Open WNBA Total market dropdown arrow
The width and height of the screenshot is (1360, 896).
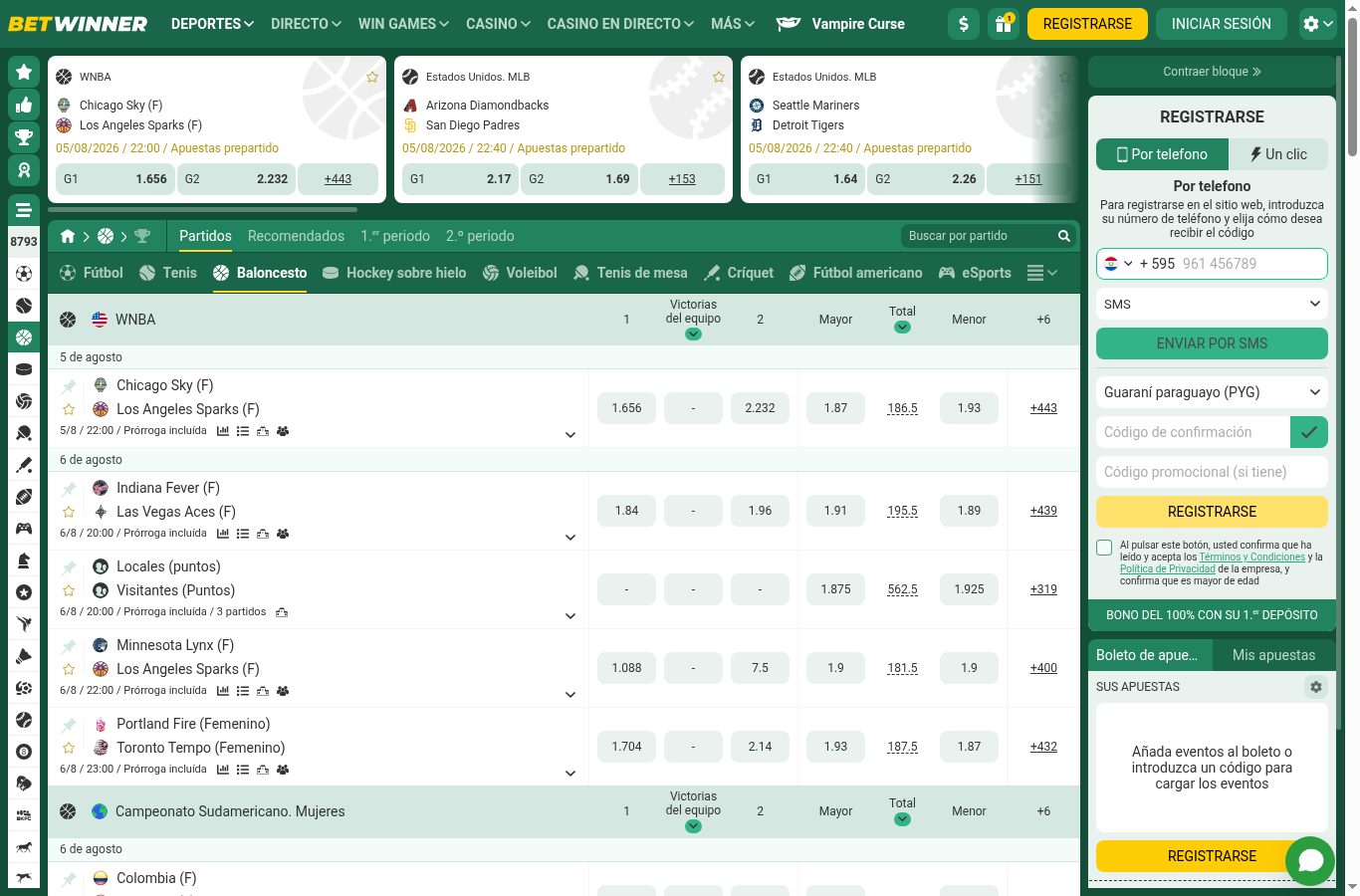(902, 328)
